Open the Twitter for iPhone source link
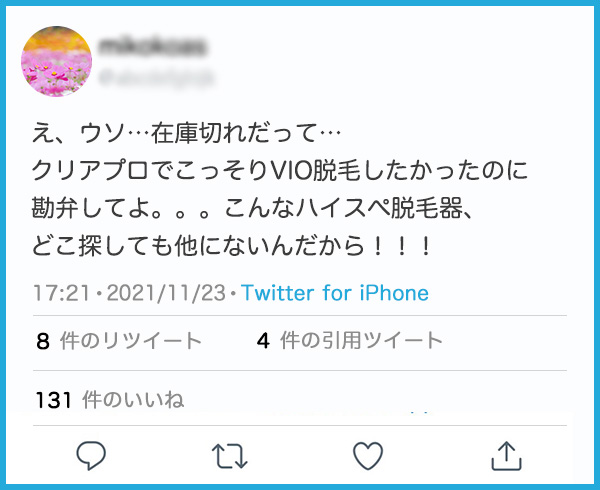 point(335,293)
